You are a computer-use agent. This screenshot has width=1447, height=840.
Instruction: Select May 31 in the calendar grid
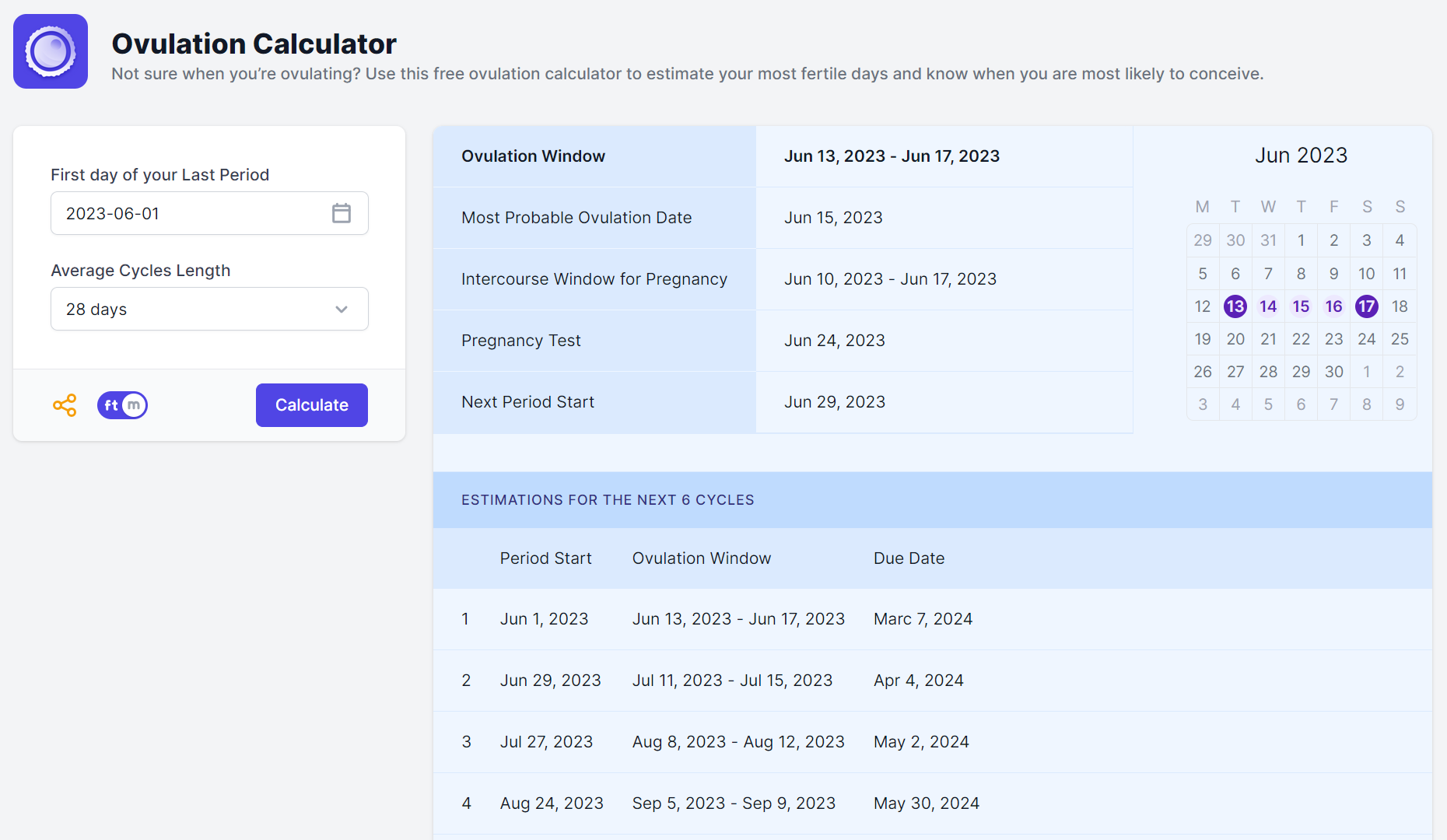coord(1268,240)
